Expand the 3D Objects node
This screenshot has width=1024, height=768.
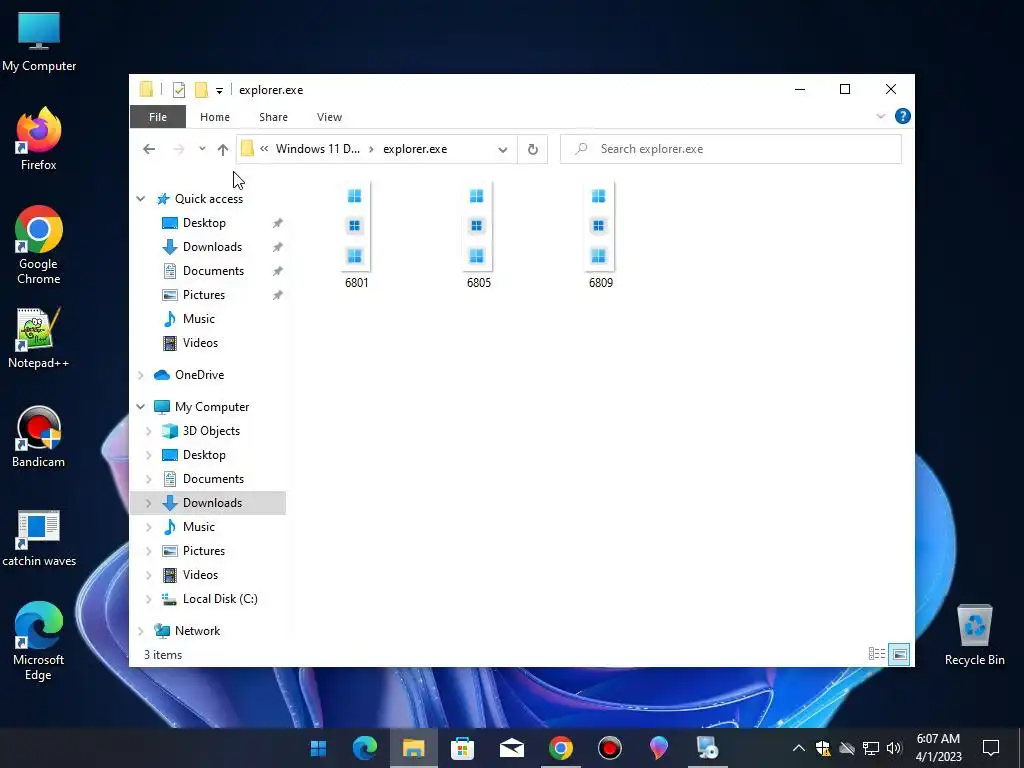[x=149, y=431]
